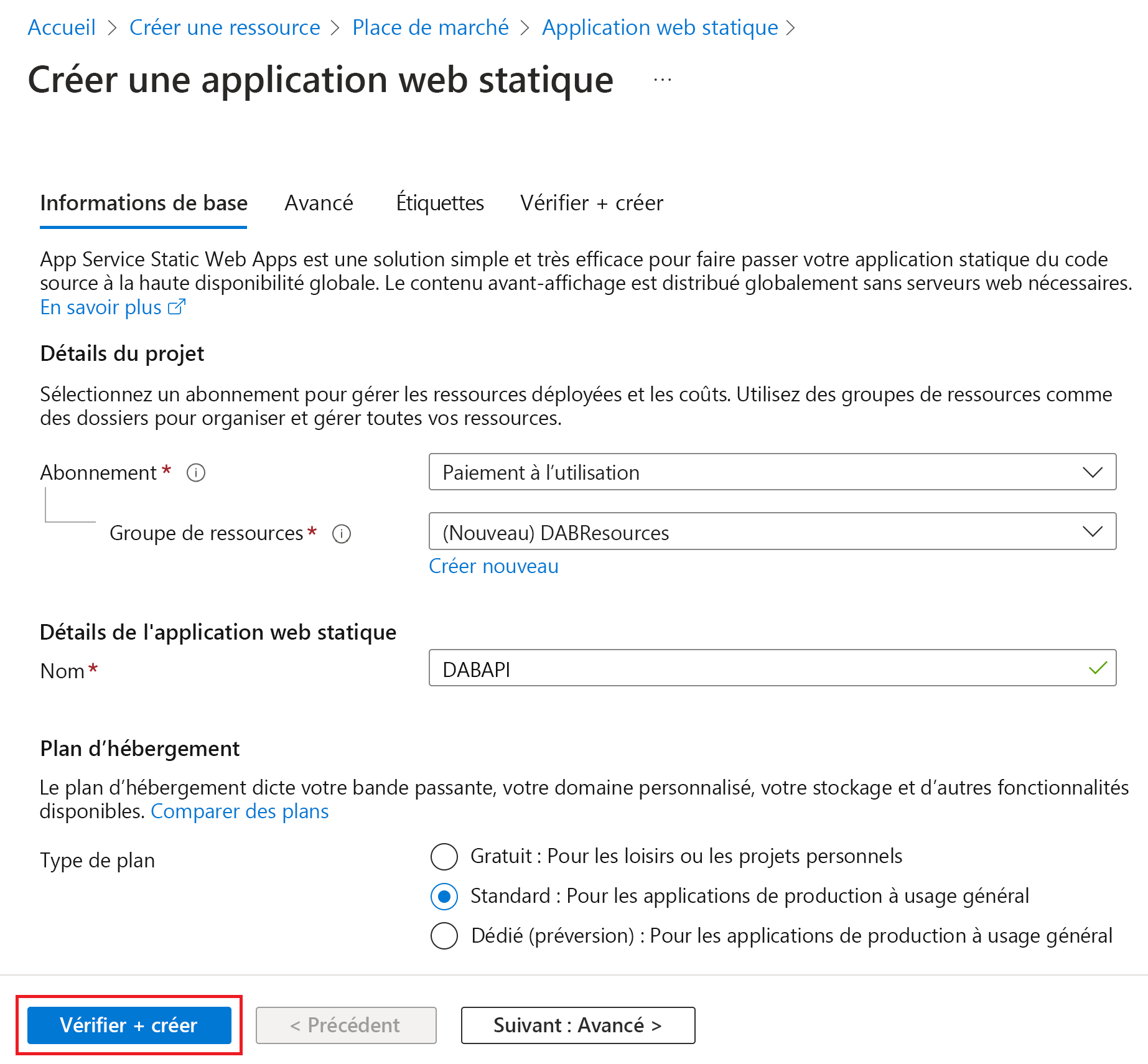Open the Place de marché breadcrumb
Viewport: 1148px width, 1064px height.
click(431, 27)
